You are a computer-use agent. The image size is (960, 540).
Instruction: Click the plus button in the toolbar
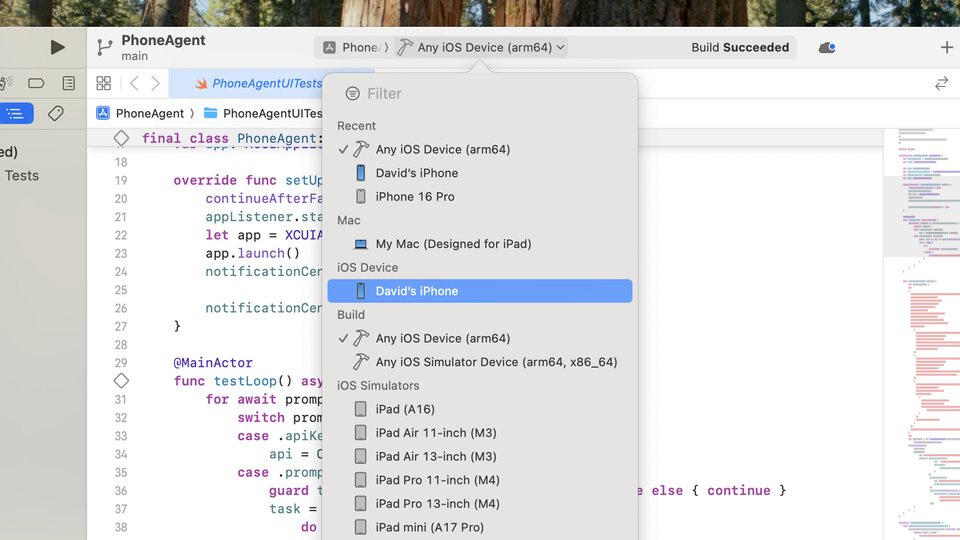(x=946, y=48)
